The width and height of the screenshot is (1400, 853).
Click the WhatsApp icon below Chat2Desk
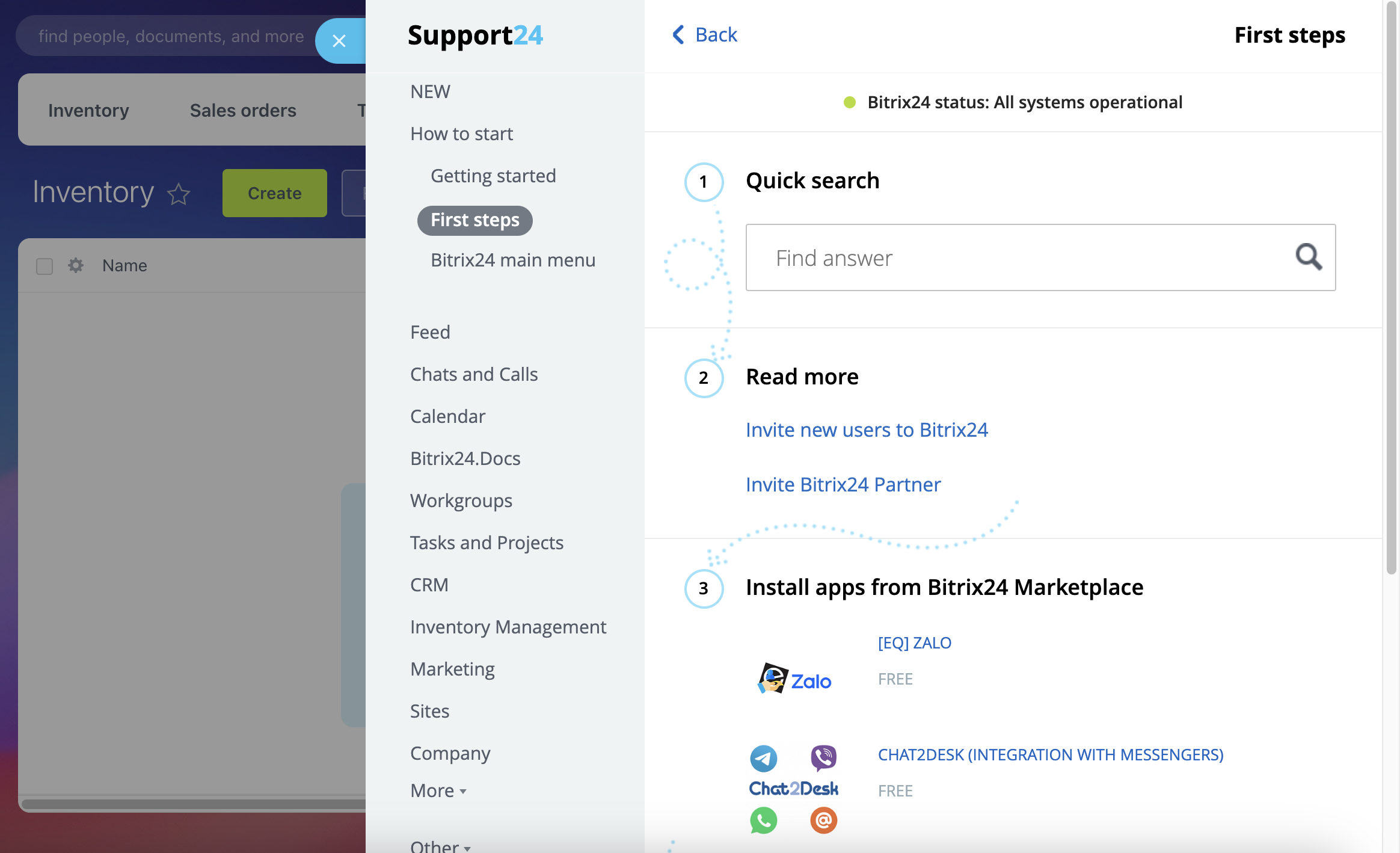click(763, 820)
